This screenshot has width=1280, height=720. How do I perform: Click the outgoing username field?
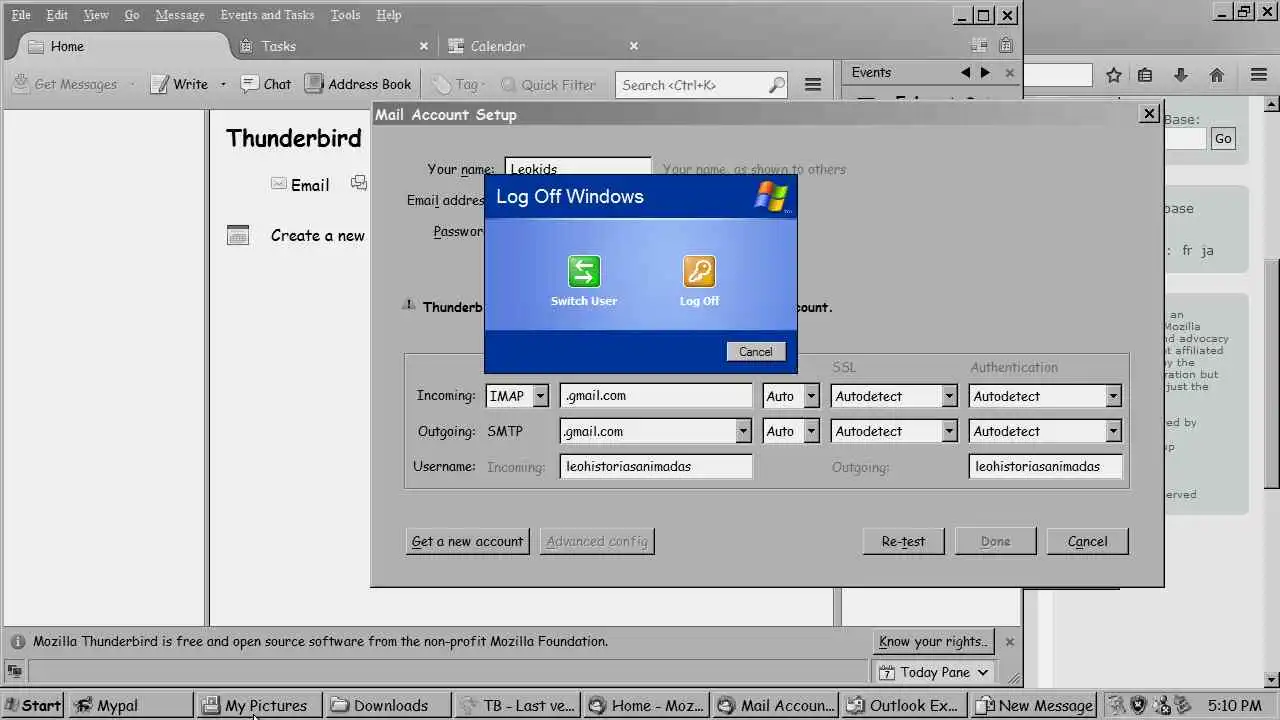(x=1045, y=466)
